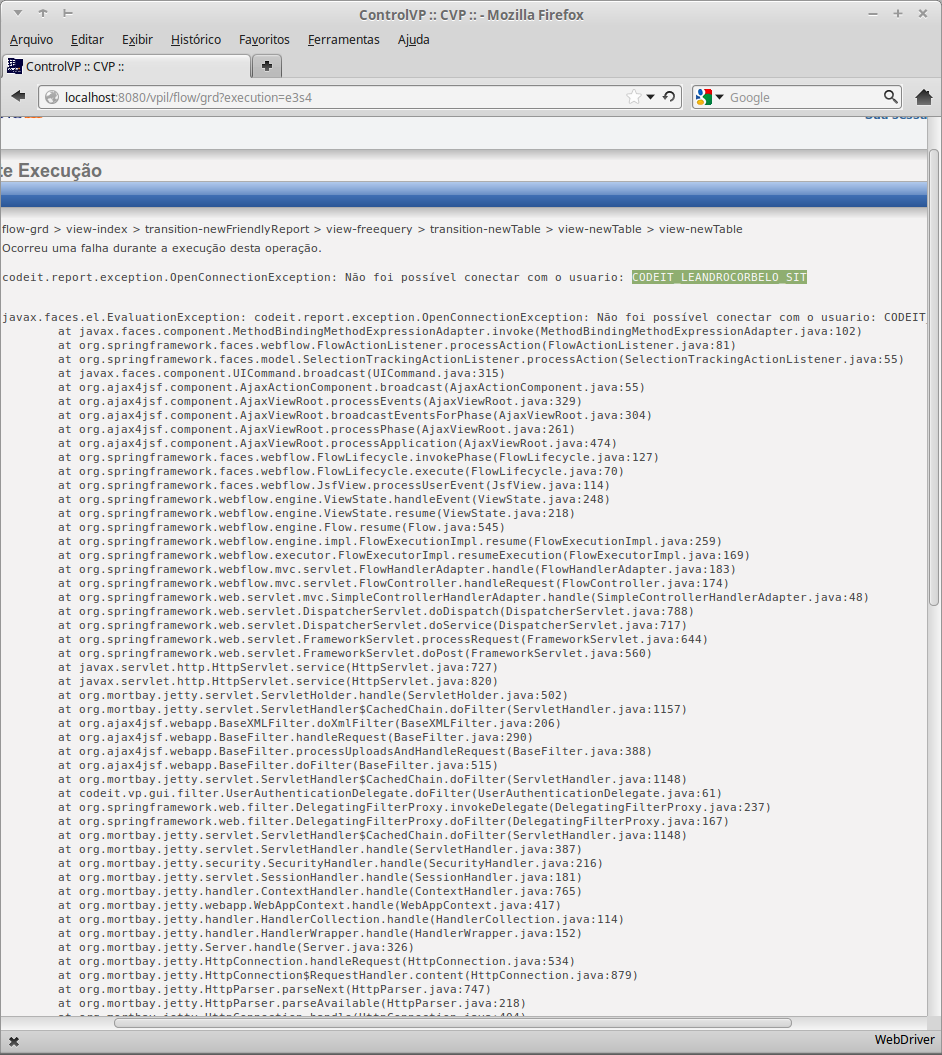This screenshot has height=1055, width=942.
Task: Click the Server.java:326 stack line
Action: pyautogui.click(x=236, y=947)
